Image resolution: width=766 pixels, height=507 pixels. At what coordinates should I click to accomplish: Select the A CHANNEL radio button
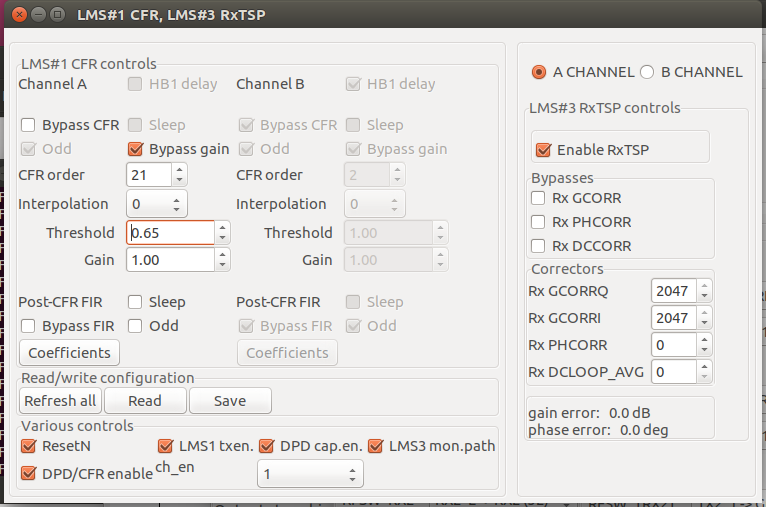tap(539, 72)
